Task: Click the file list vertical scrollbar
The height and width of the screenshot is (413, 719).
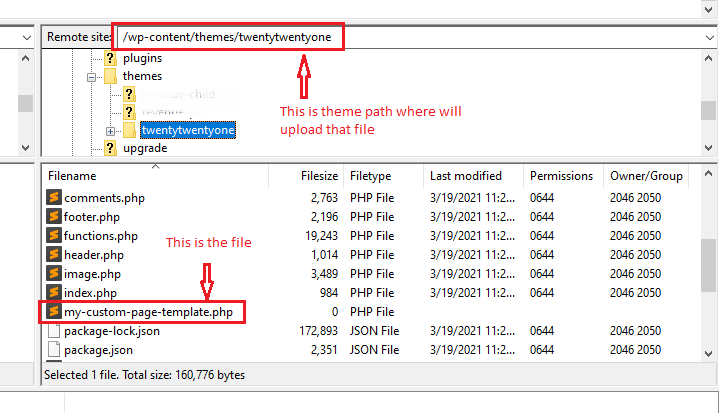Action: pos(708,260)
